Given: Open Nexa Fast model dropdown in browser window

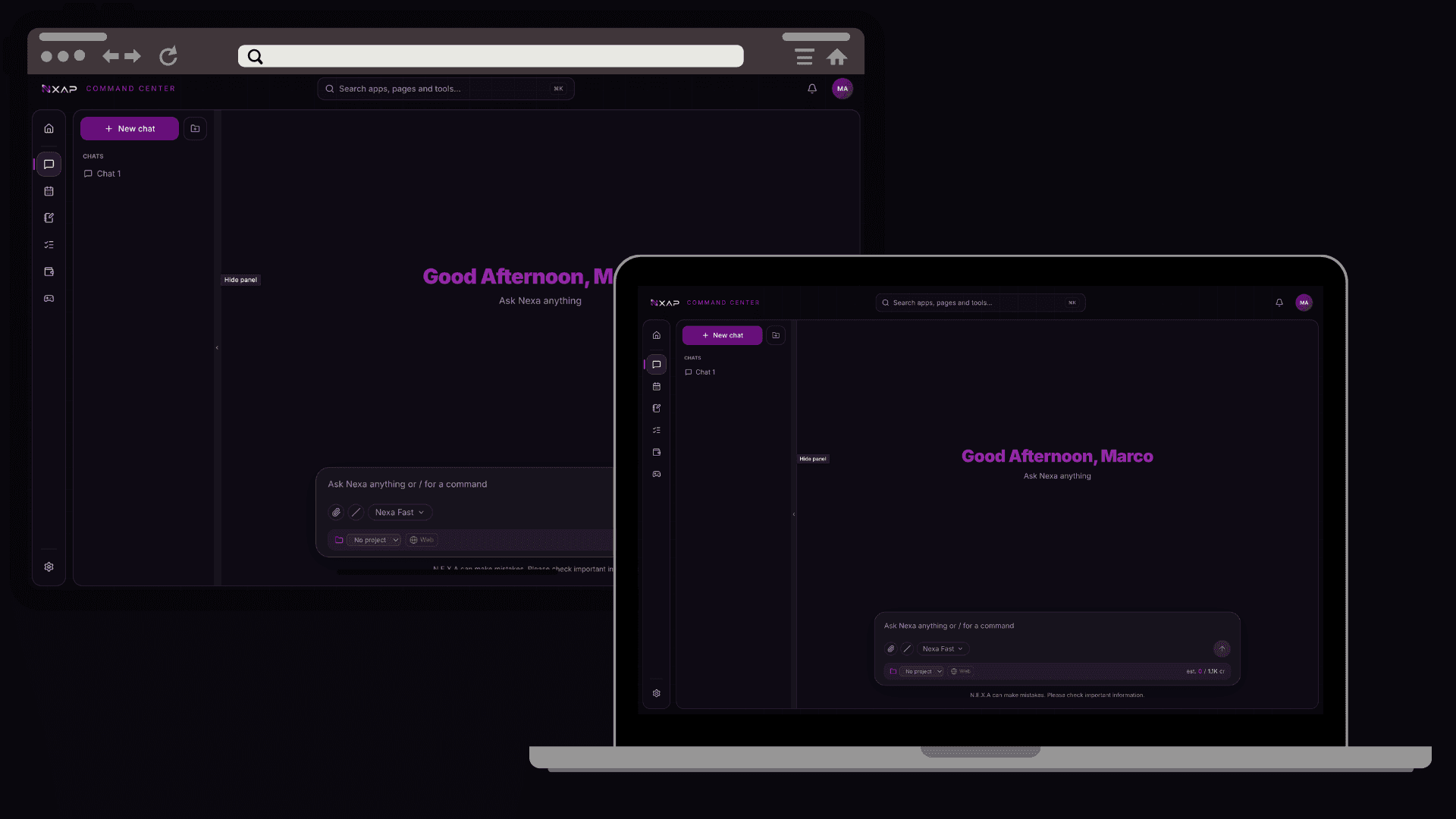Looking at the screenshot, I should click(400, 513).
